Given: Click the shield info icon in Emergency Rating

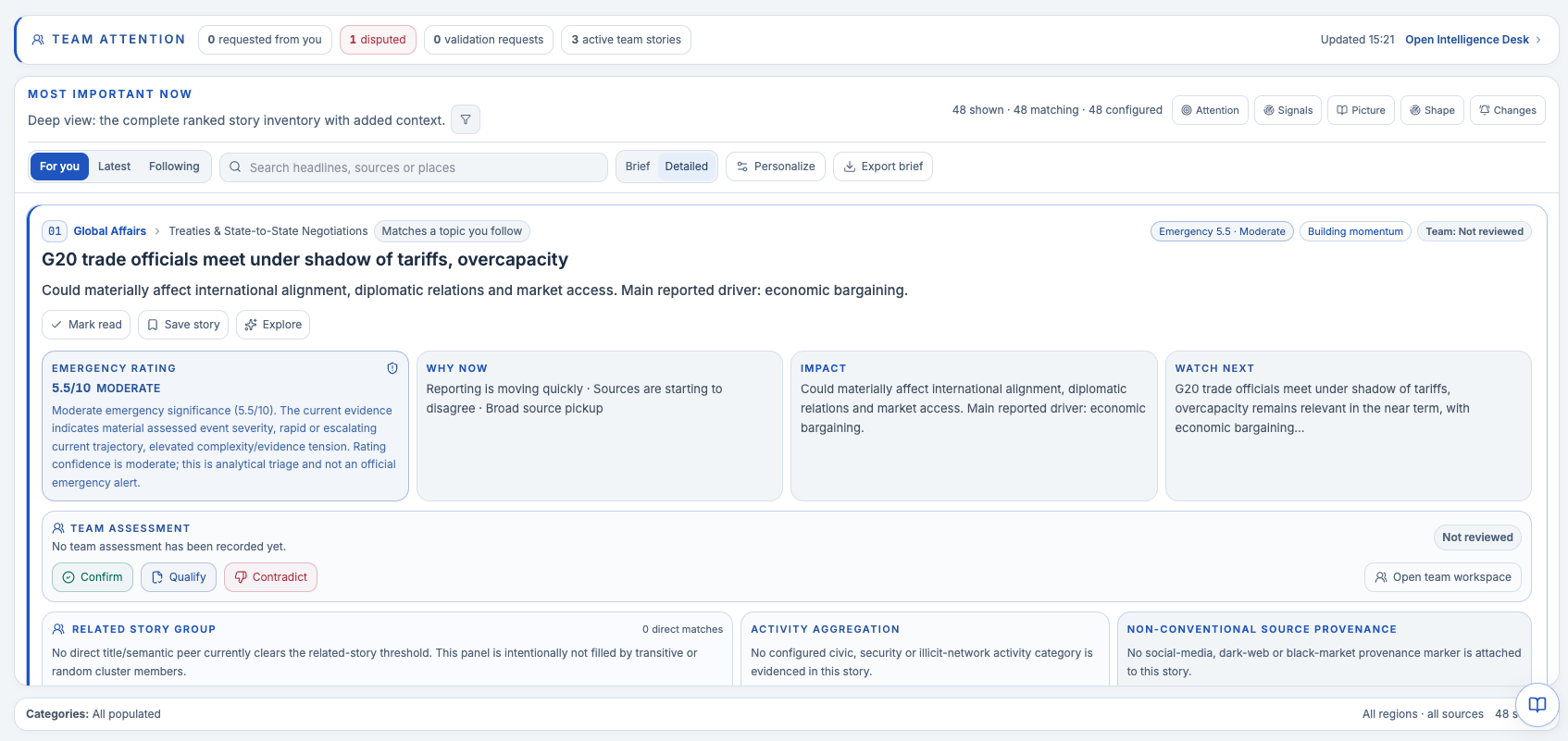Looking at the screenshot, I should (x=392, y=368).
